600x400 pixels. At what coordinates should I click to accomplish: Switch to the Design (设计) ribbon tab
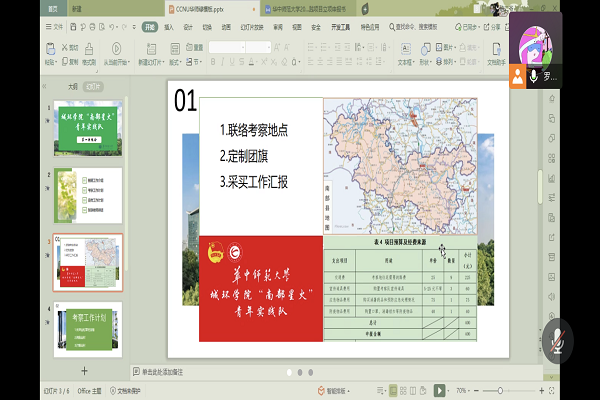pos(188,27)
